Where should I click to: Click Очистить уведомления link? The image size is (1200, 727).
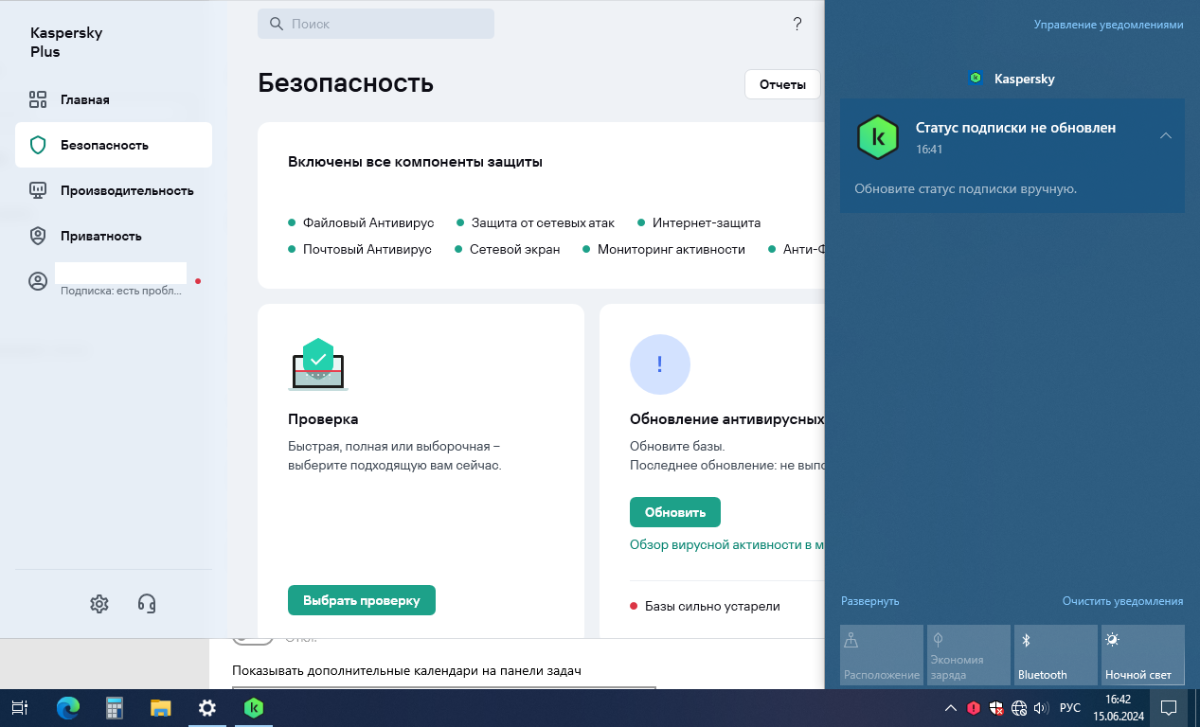click(1122, 601)
